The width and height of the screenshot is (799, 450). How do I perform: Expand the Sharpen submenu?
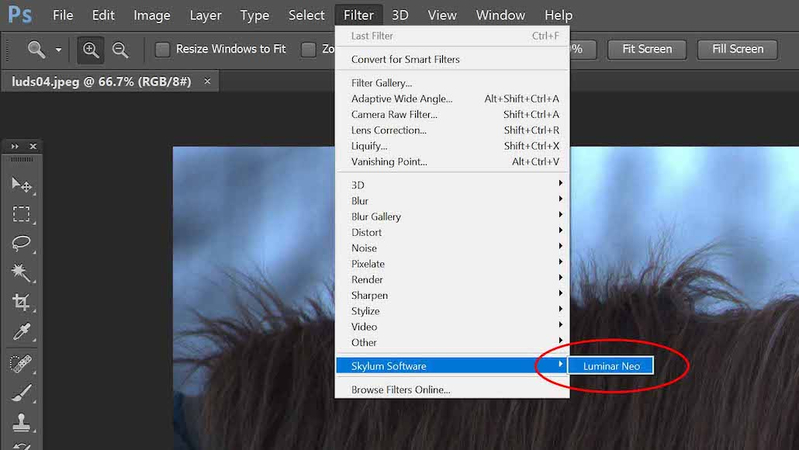pyautogui.click(x=452, y=296)
